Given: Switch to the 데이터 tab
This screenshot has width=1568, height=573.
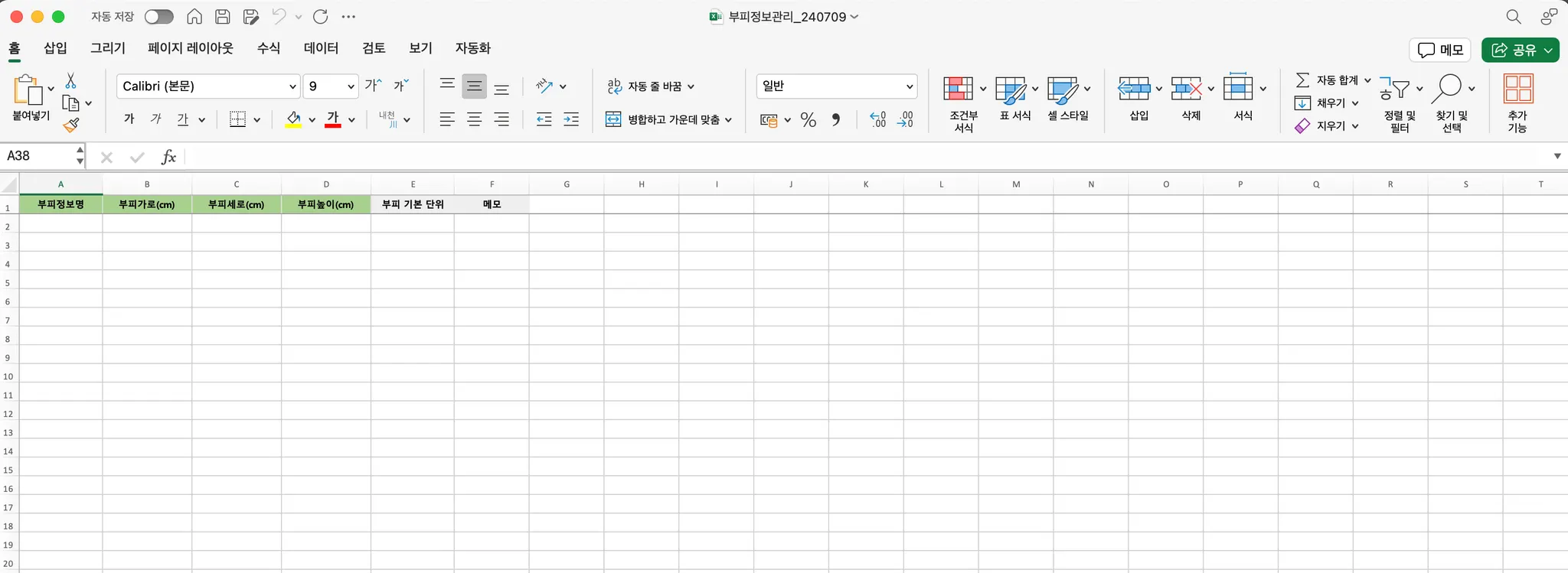Looking at the screenshot, I should pyautogui.click(x=321, y=48).
